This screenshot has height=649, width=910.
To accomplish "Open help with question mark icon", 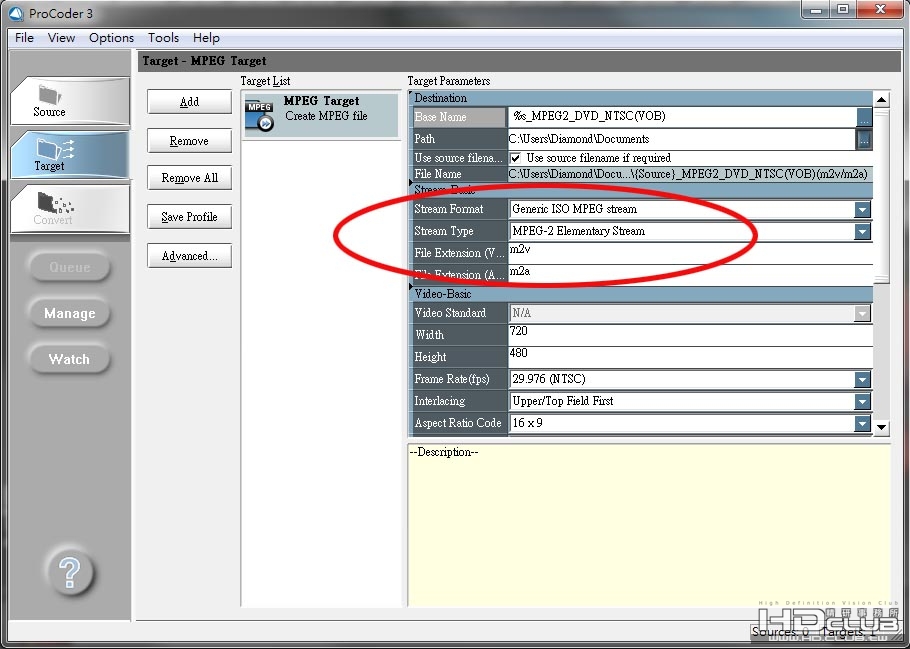I will pos(70,572).
